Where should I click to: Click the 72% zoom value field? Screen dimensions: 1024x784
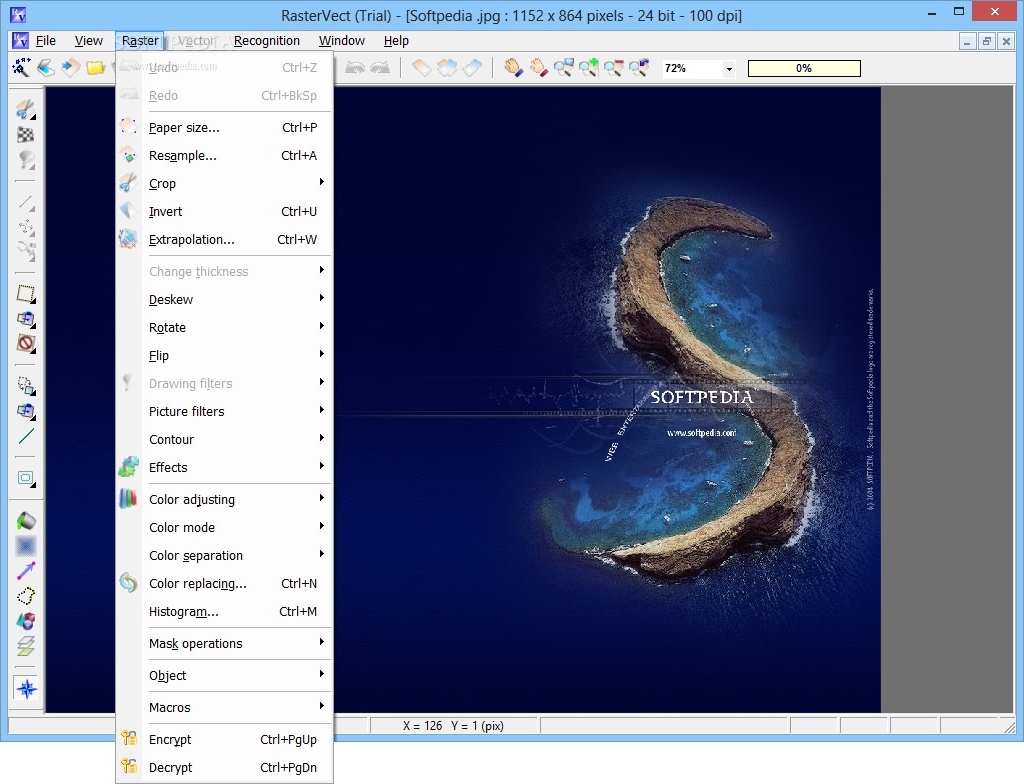point(691,69)
